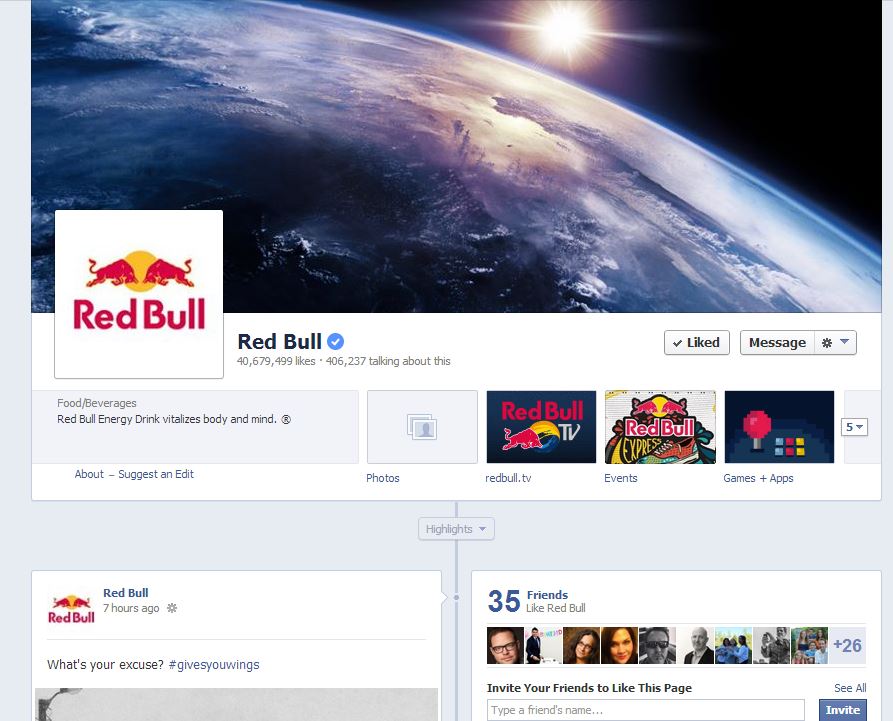Open the Red Bull TV app tile
The height and width of the screenshot is (721, 893).
[x=541, y=427]
